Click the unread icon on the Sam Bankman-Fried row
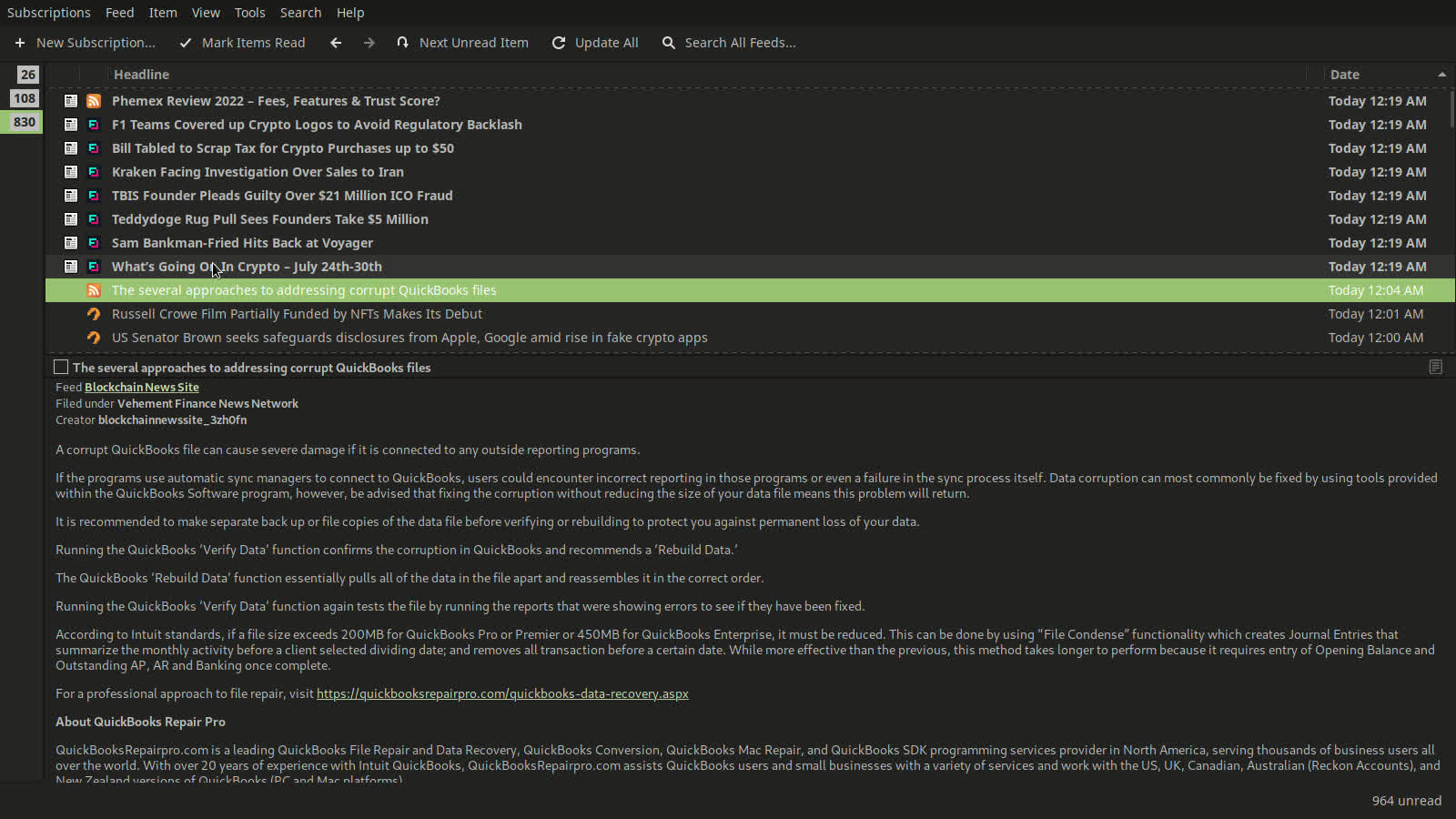This screenshot has height=819, width=1456. 71,243
